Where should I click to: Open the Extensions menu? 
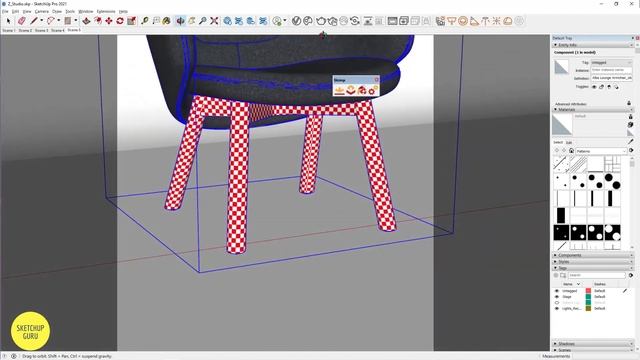(x=106, y=11)
